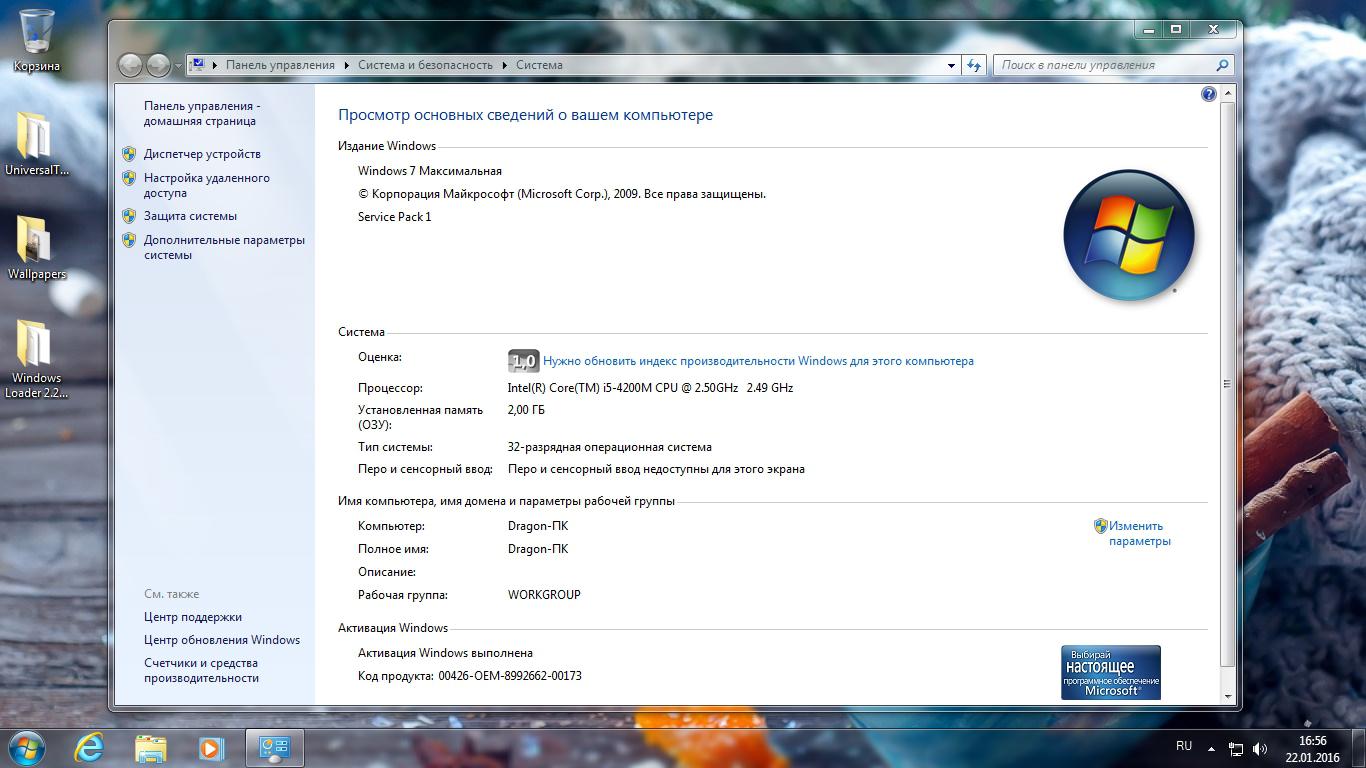Click the Windows Experience Index update link
The image size is (1366, 768).
tap(758, 361)
